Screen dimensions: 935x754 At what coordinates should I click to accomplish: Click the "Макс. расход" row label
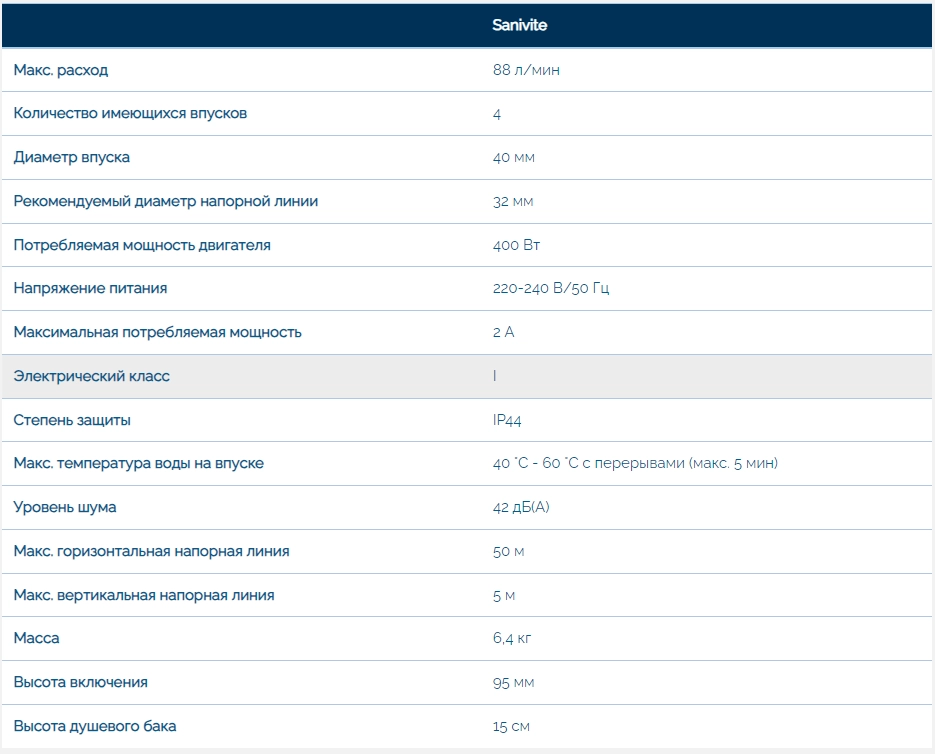pyautogui.click(x=60, y=70)
